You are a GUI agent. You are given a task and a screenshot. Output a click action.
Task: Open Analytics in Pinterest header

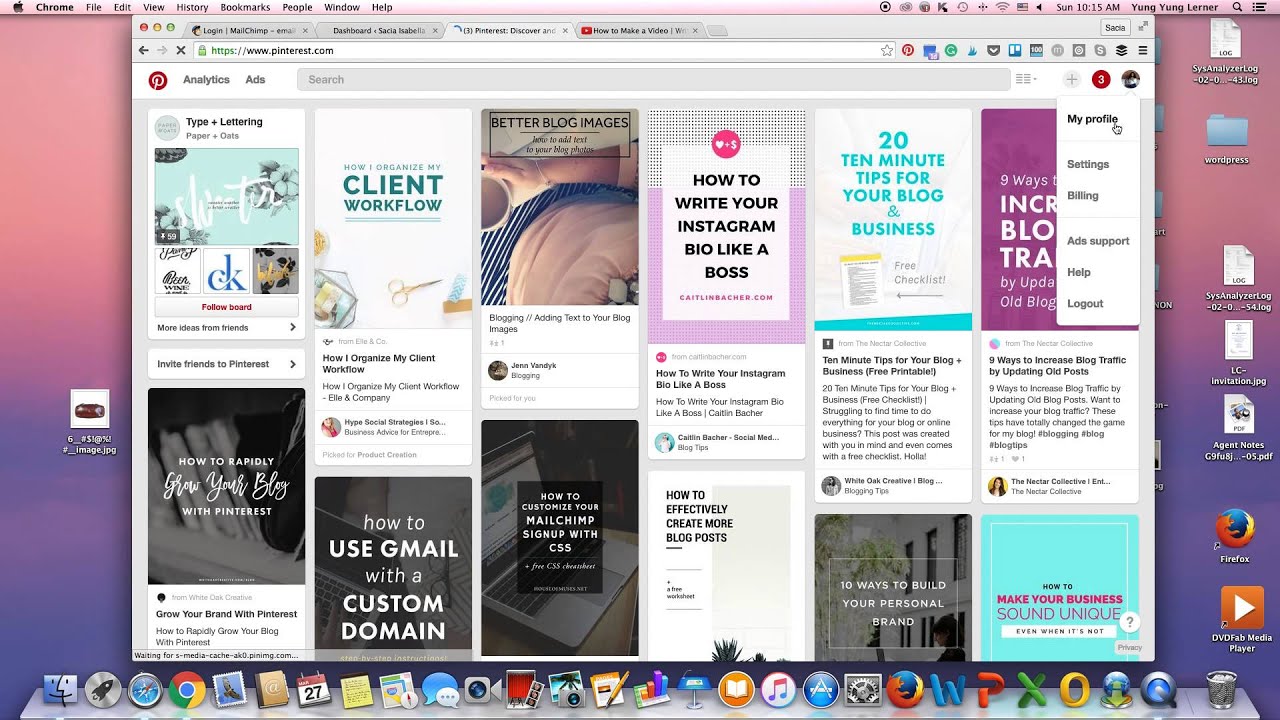click(206, 80)
